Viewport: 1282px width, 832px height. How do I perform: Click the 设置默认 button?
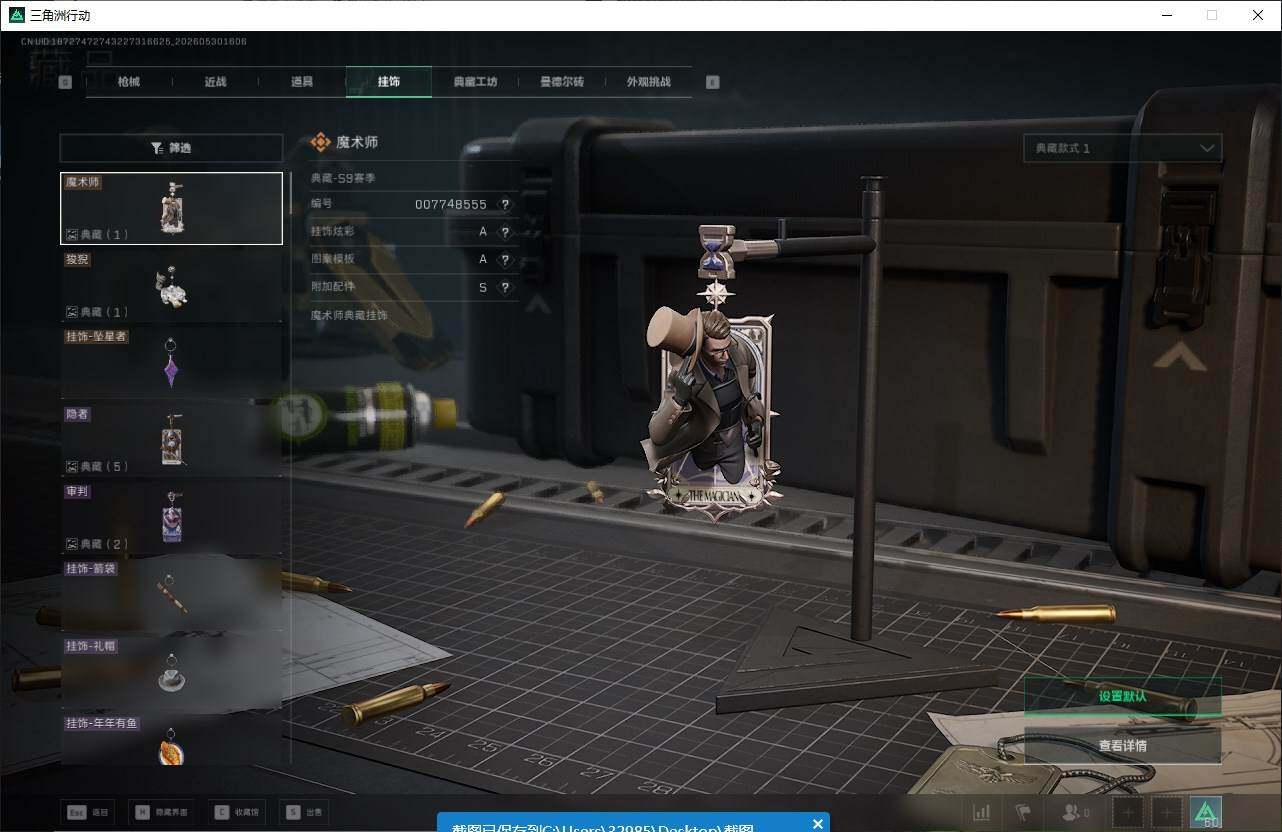(x=1122, y=696)
